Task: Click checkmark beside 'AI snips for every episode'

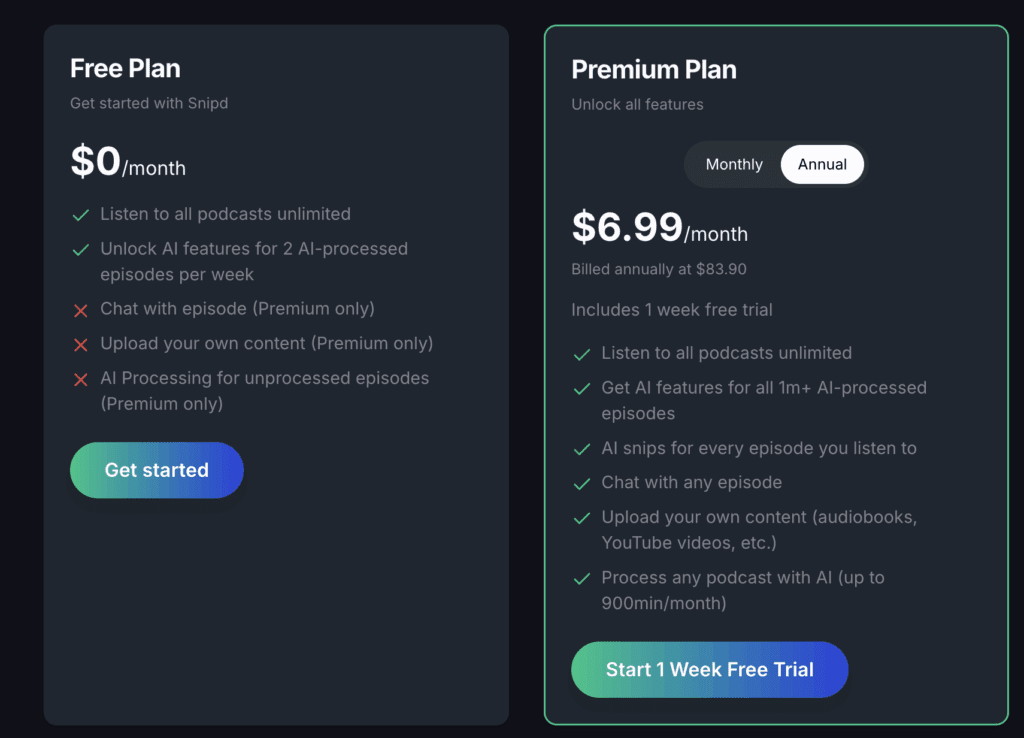Action: 581,449
